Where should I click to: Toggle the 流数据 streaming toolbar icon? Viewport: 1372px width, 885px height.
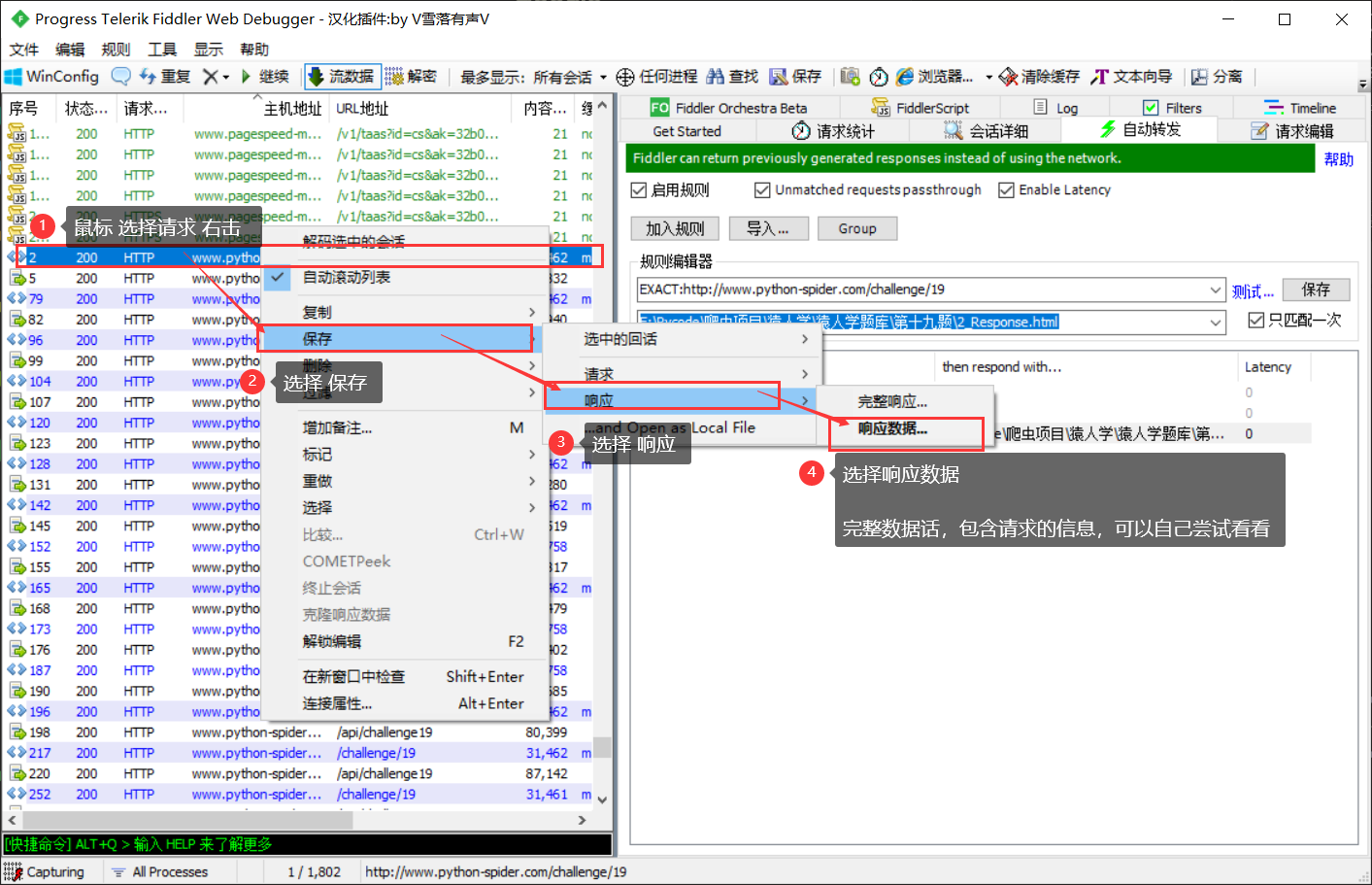click(x=341, y=76)
